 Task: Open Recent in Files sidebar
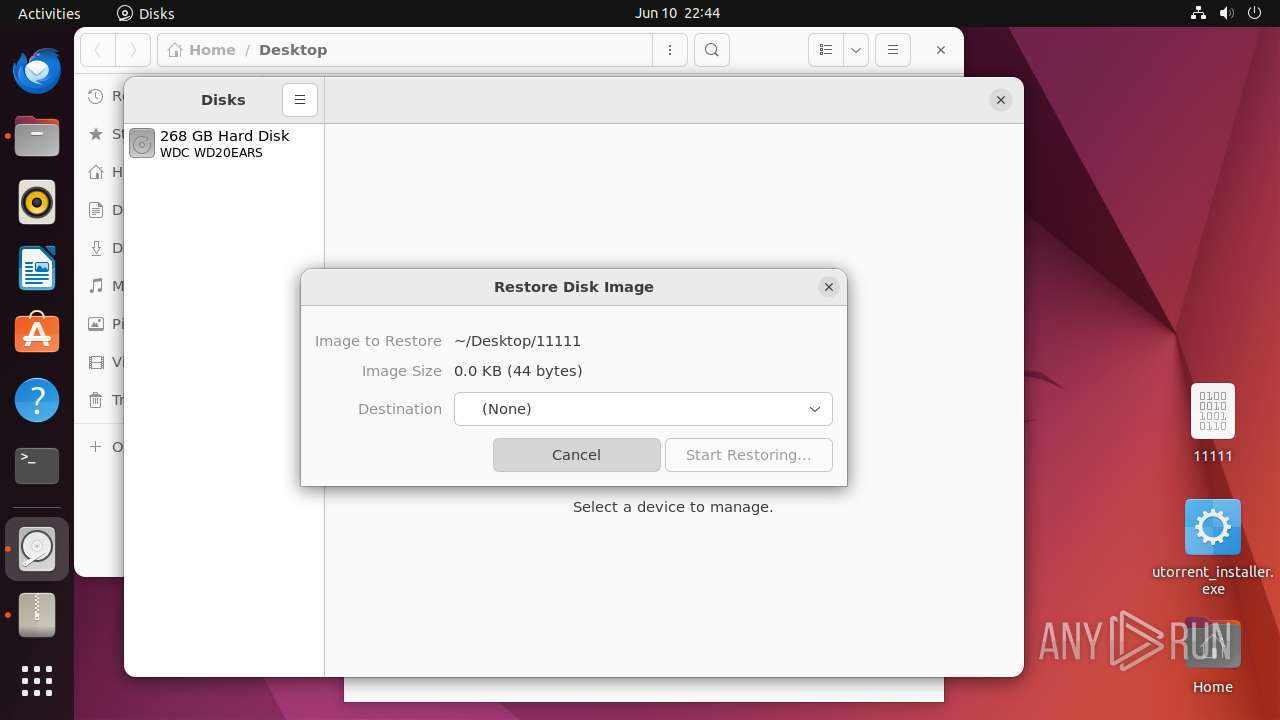(x=104, y=96)
